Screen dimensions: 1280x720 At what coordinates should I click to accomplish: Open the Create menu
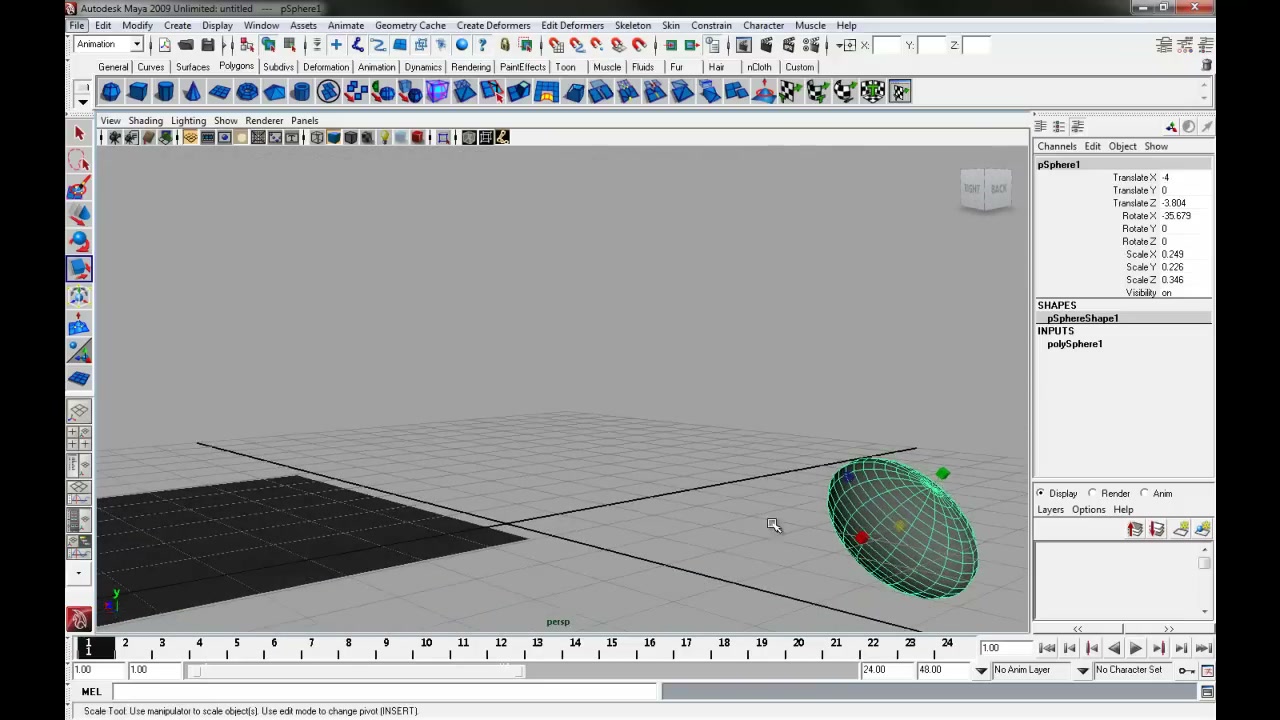pos(177,25)
